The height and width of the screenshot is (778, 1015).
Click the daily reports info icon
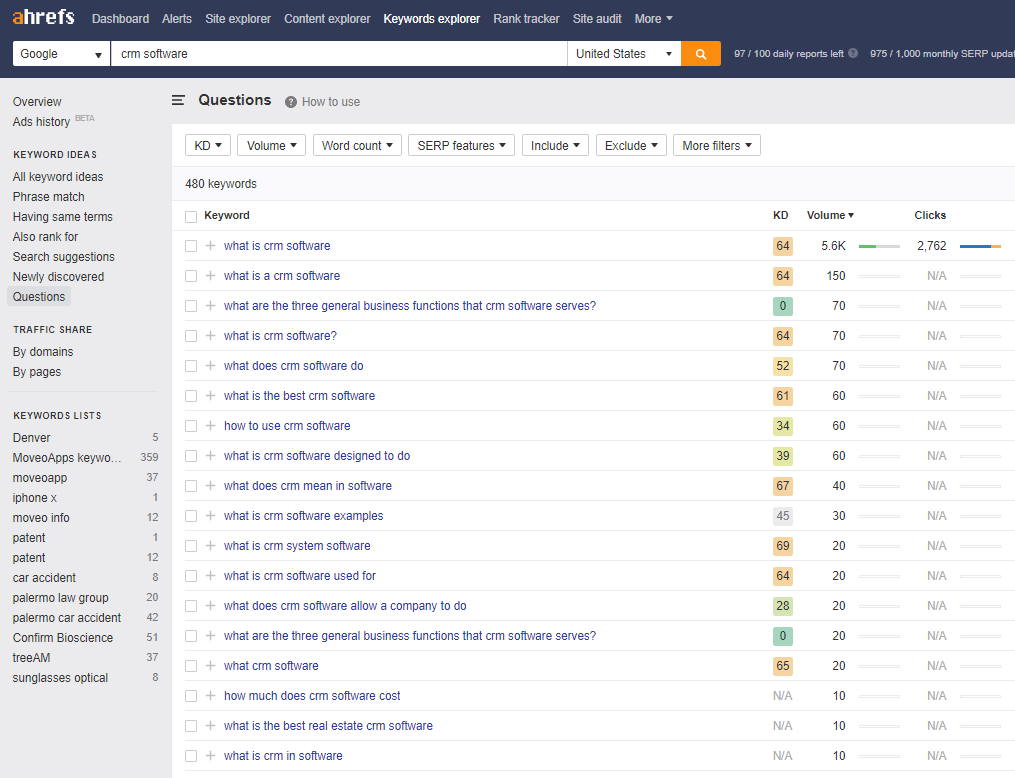(853, 53)
